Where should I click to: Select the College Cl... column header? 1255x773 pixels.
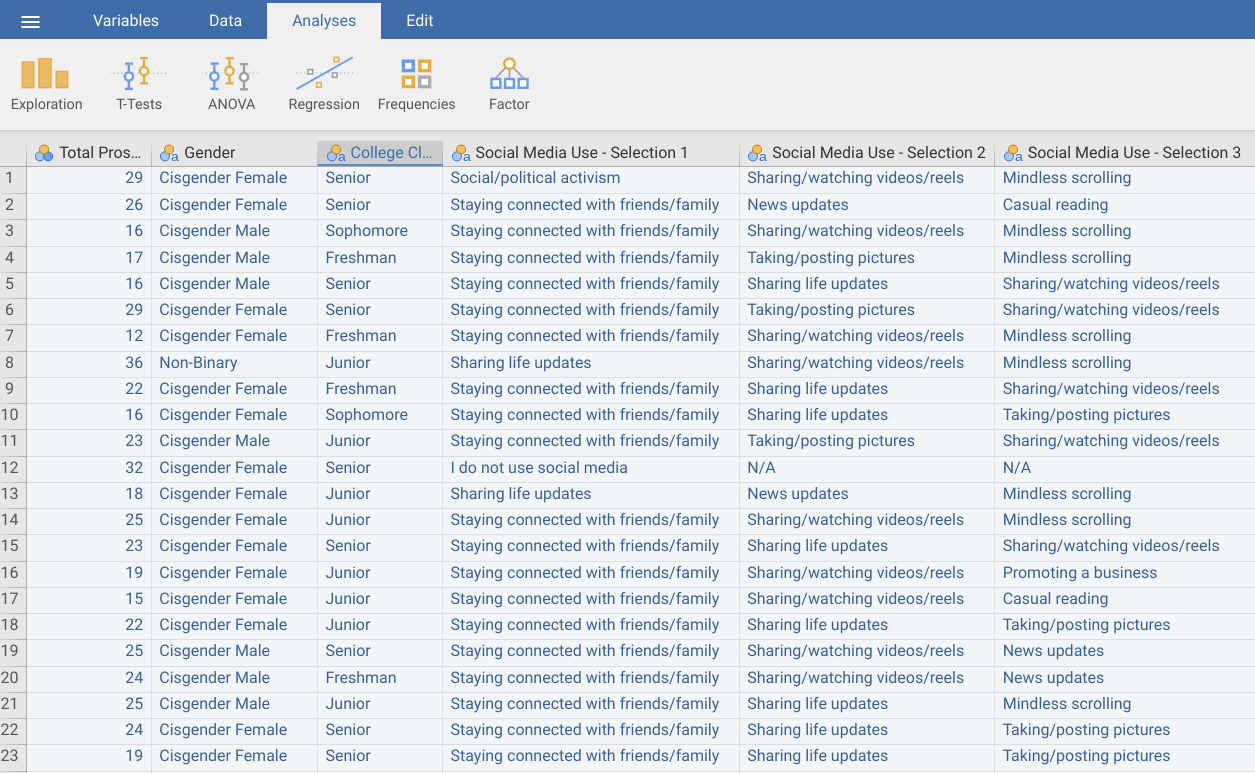380,153
